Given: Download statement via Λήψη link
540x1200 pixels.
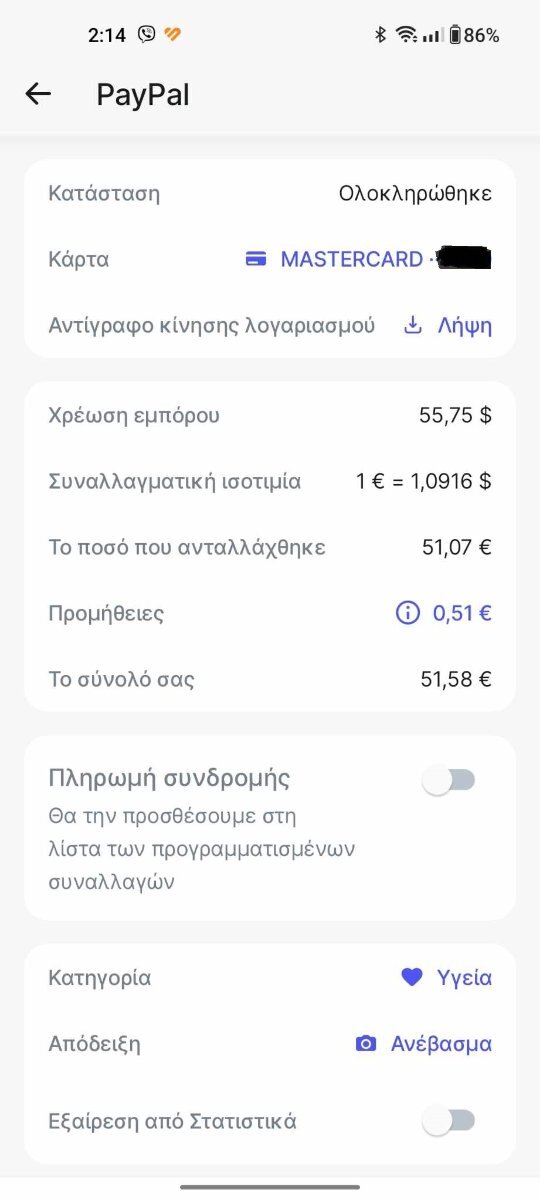Looking at the screenshot, I should coord(465,326).
